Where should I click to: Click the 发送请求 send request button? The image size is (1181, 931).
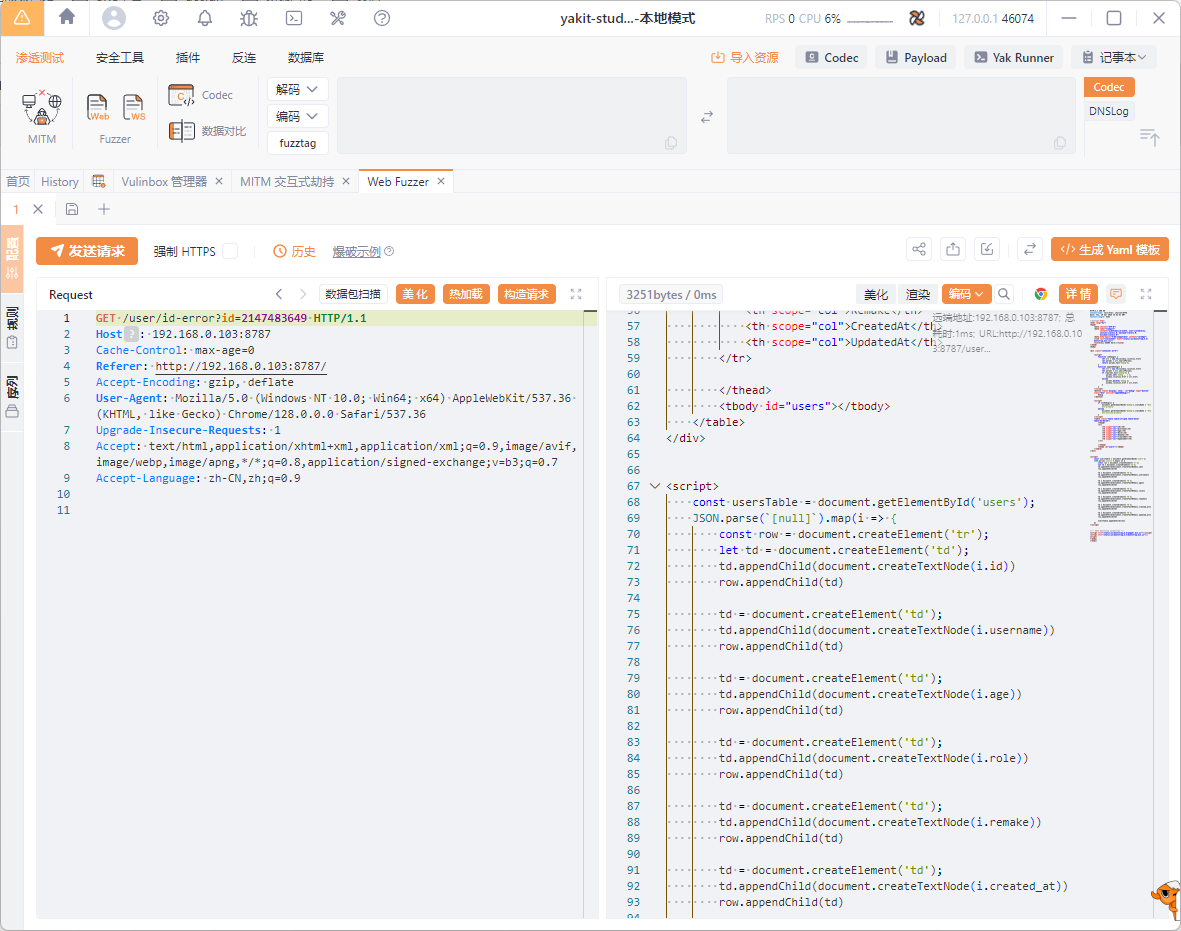(87, 251)
